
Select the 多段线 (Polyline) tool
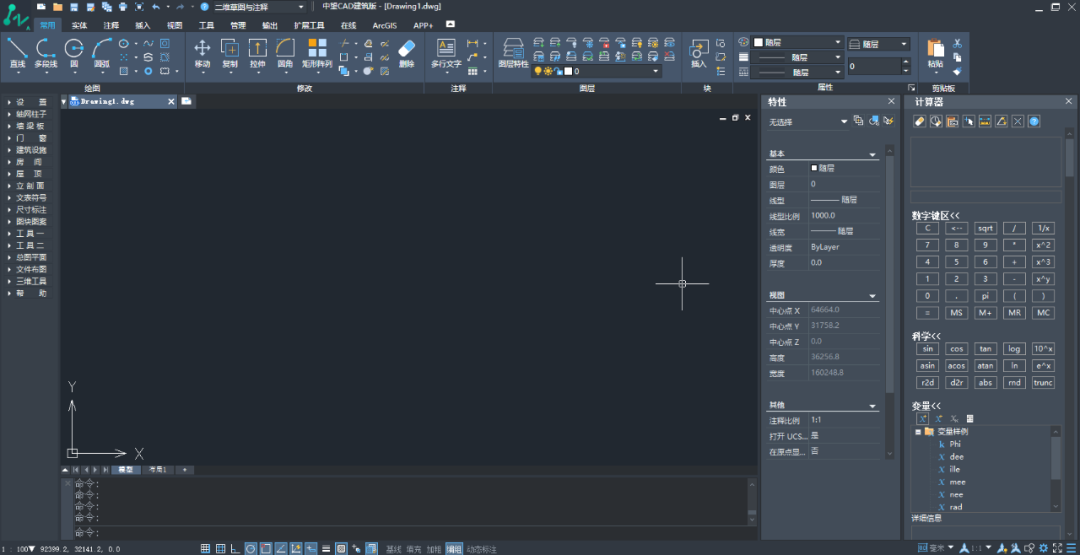(x=46, y=52)
